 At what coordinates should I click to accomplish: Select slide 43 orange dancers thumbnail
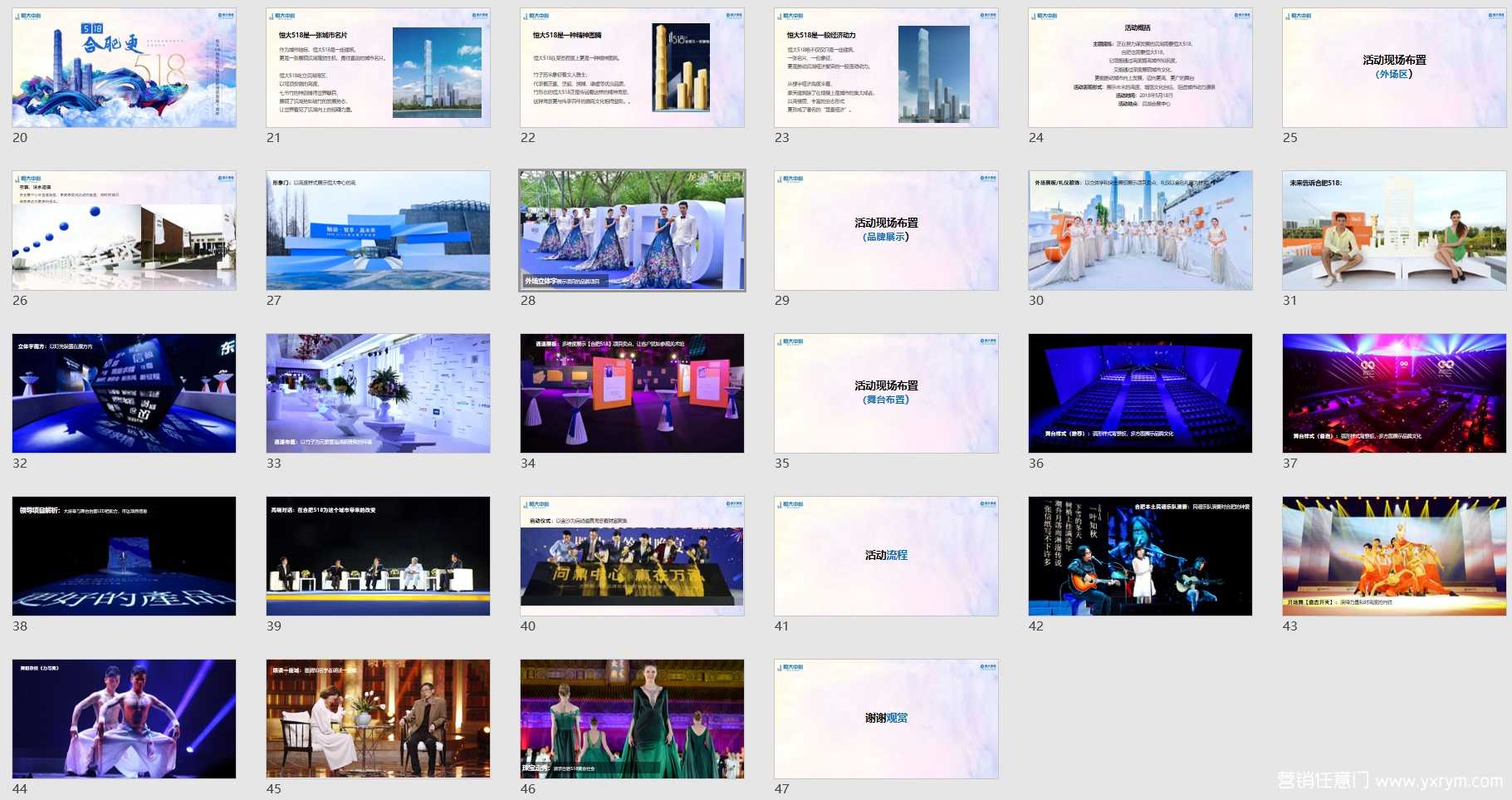coord(1395,557)
